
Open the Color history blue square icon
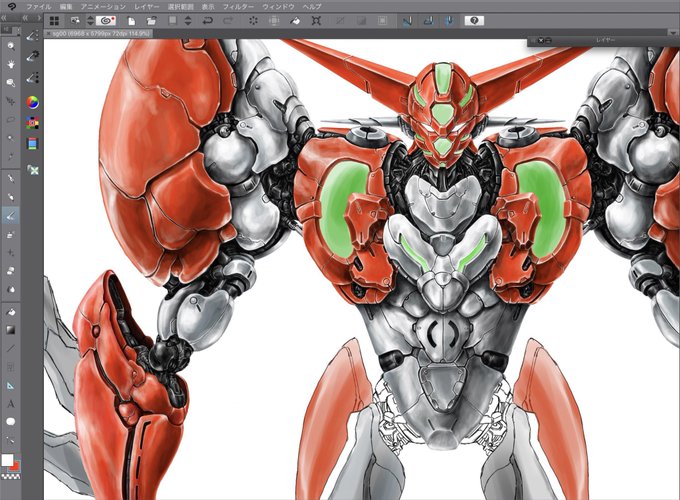point(33,144)
